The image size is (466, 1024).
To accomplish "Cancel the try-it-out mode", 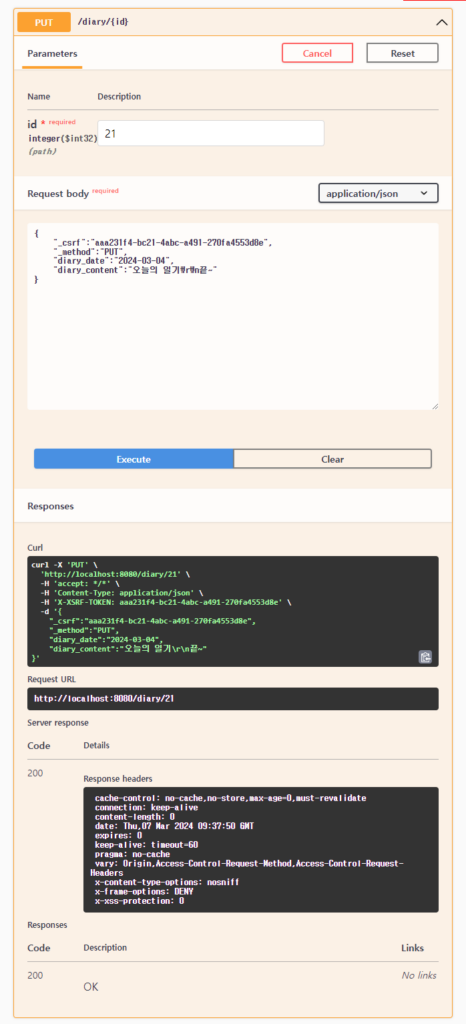I will coord(317,53).
